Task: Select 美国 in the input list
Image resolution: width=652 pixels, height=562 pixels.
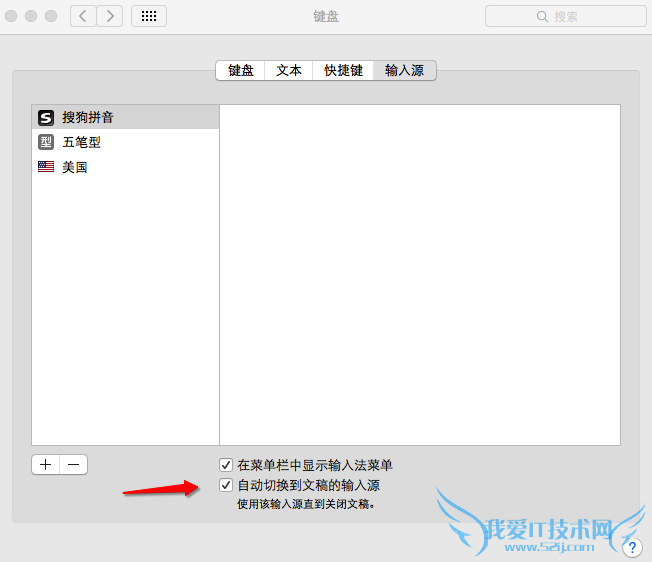Action: [x=125, y=167]
